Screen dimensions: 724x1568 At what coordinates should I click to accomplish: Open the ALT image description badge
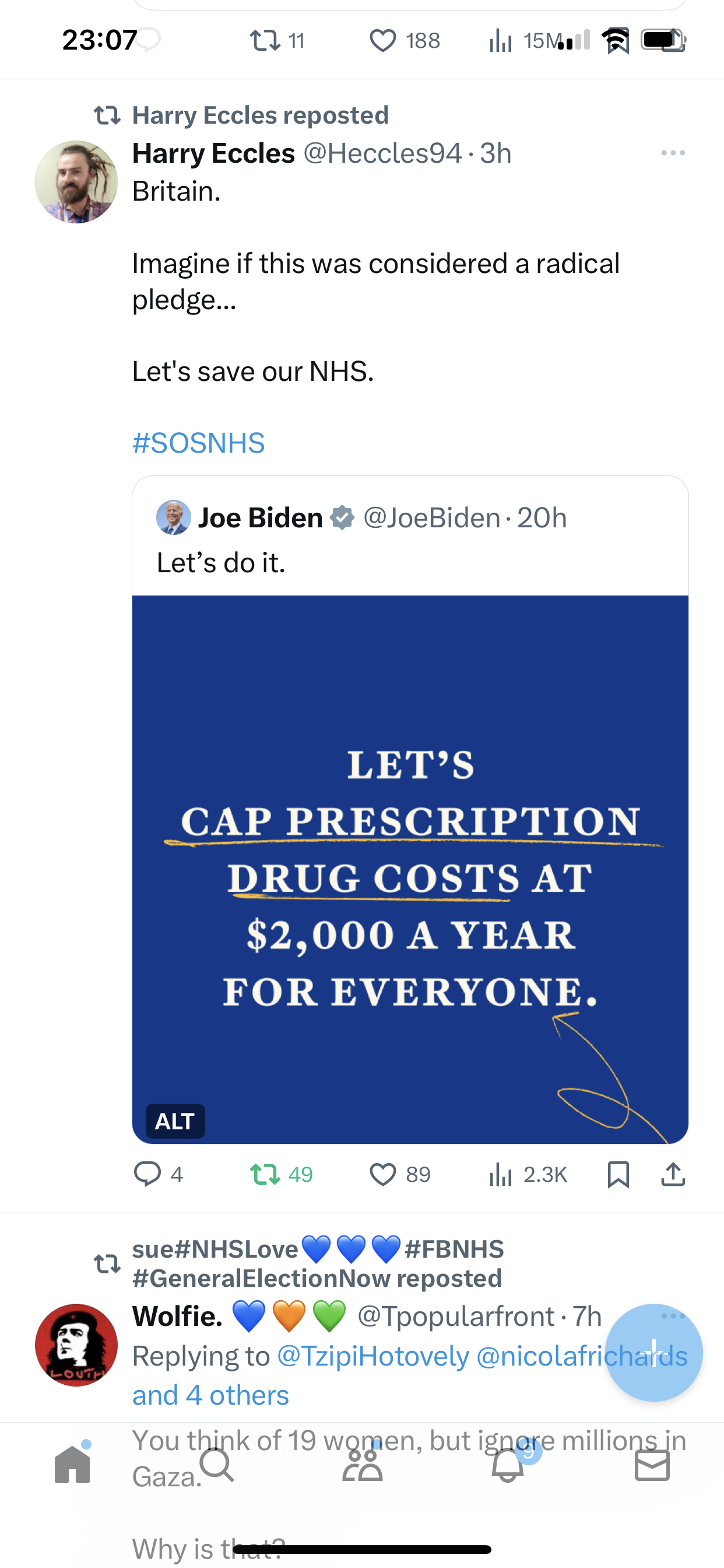(x=175, y=1121)
